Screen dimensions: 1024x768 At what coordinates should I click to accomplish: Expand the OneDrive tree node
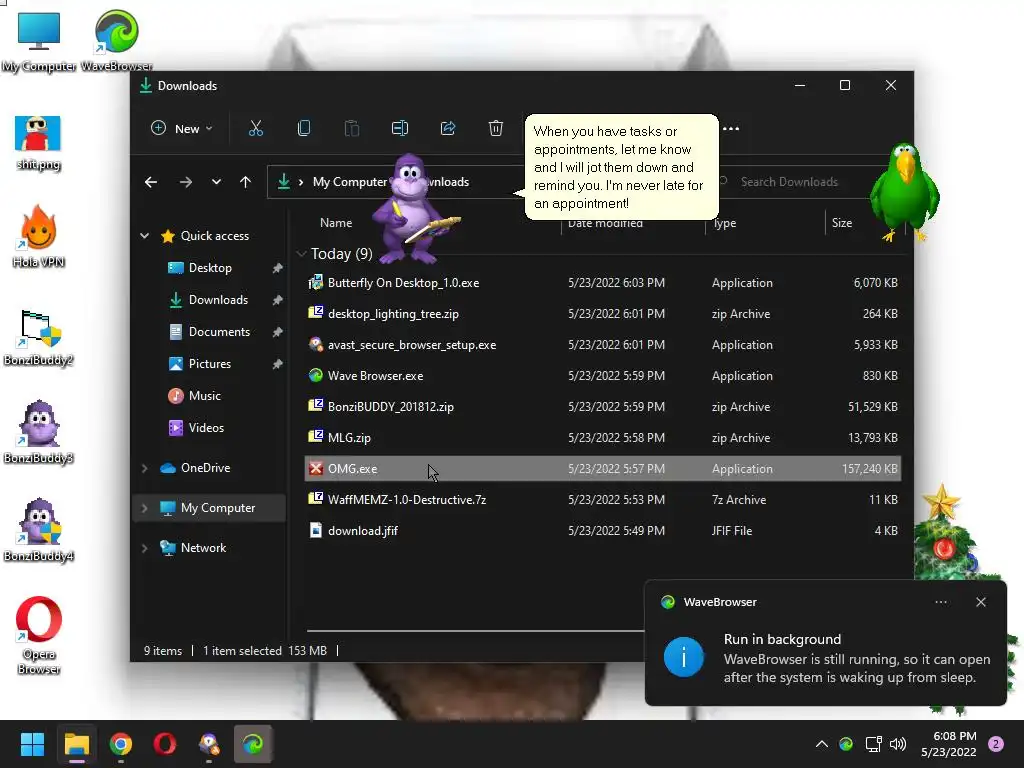(x=144, y=468)
